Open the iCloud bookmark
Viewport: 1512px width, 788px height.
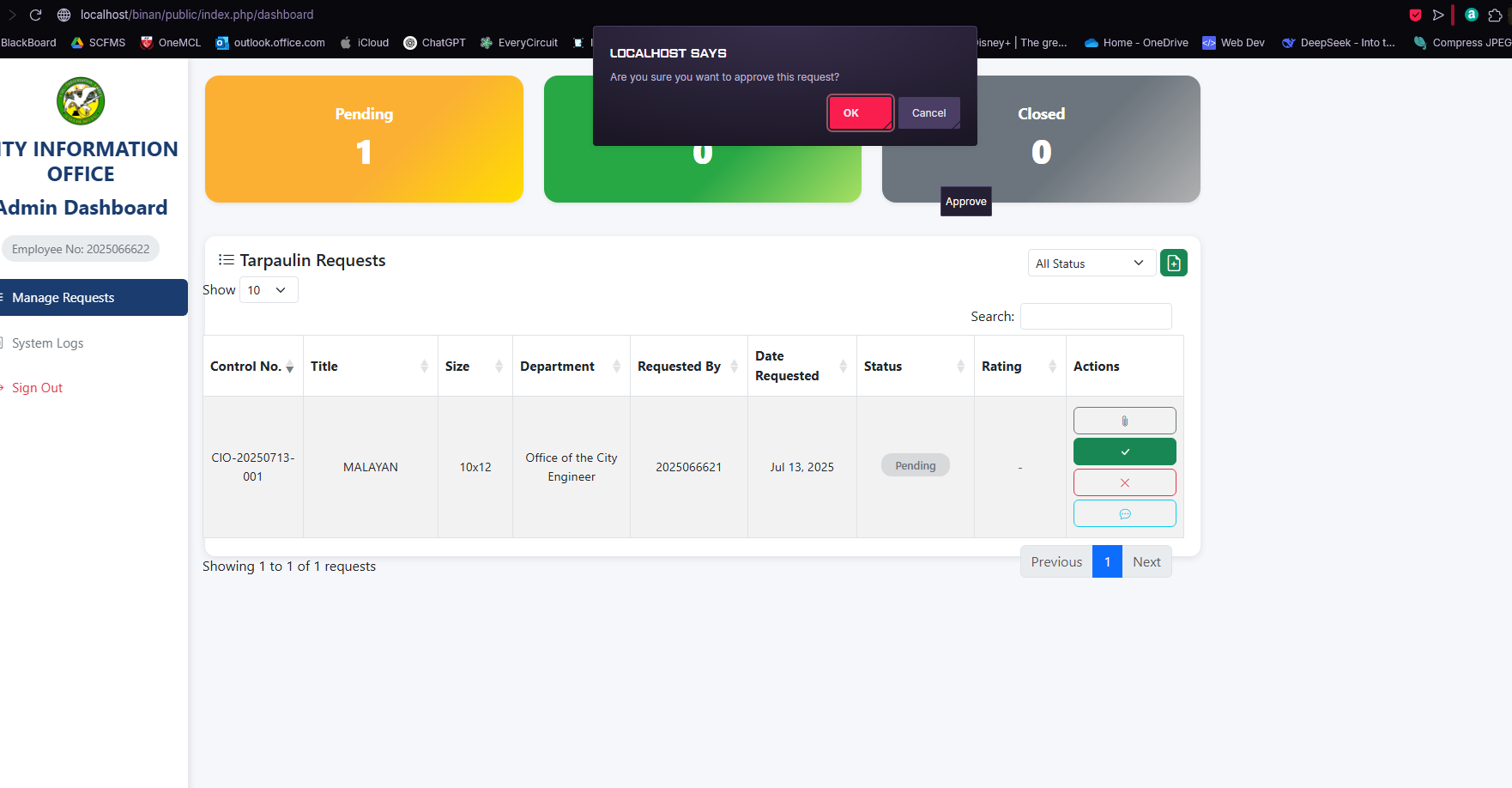(364, 42)
